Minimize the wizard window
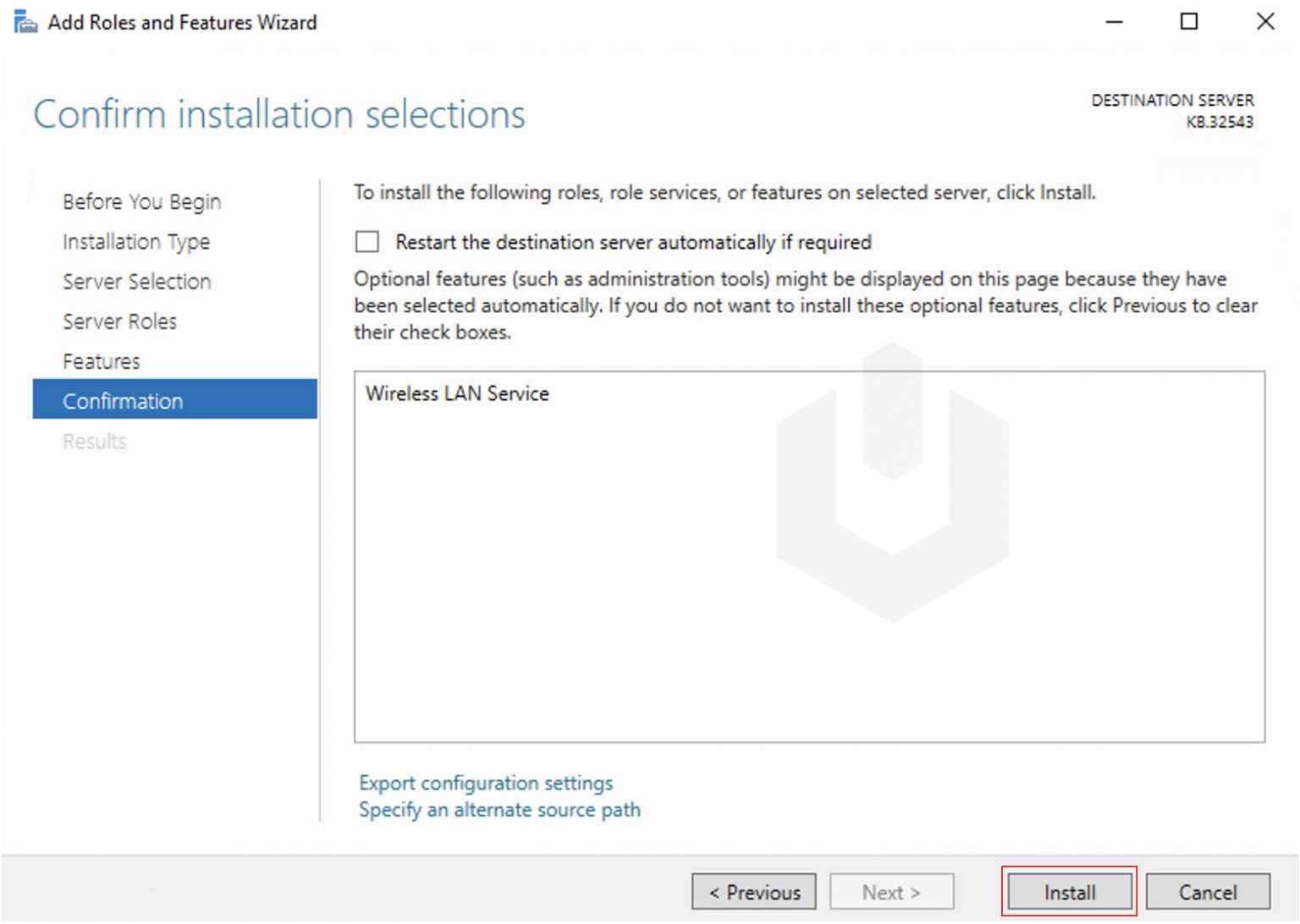This screenshot has width=1300, height=924. 1113,21
